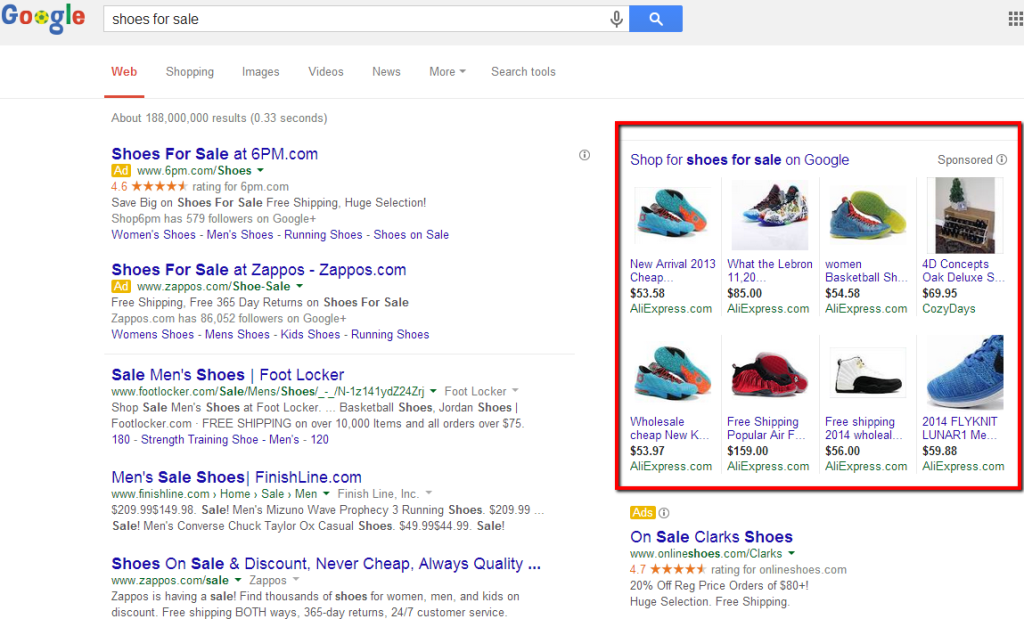Click inside the search query field
1024x619 pixels.
coord(300,17)
